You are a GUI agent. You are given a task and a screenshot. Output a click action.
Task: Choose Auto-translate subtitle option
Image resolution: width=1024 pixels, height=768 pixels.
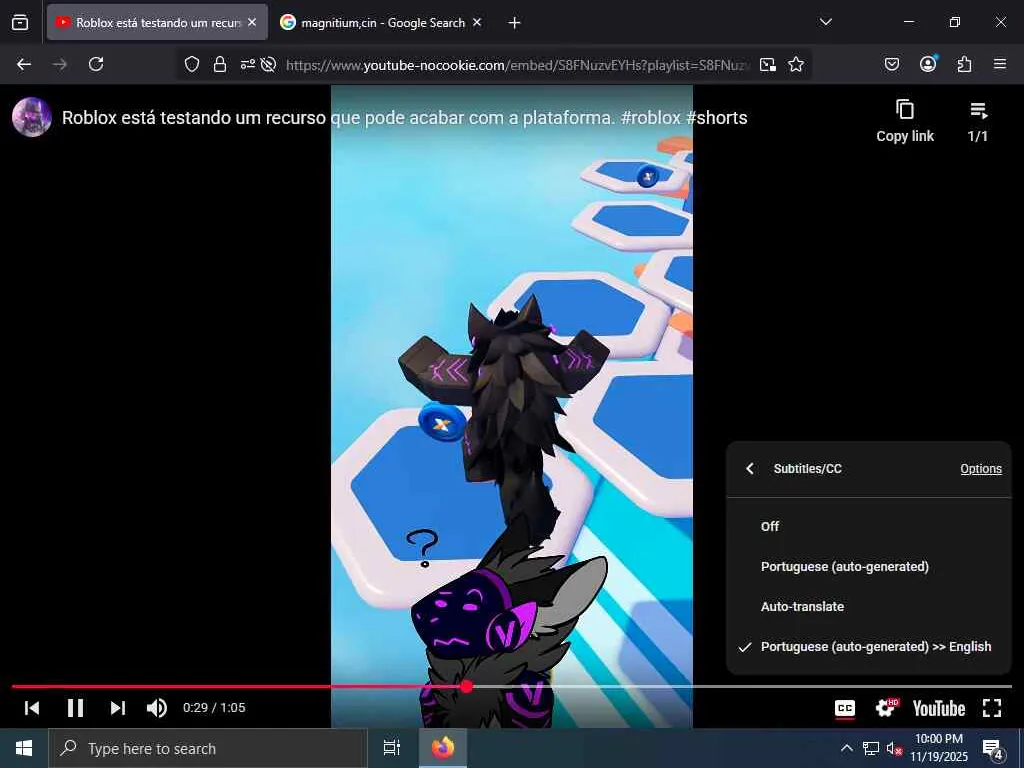(869, 607)
